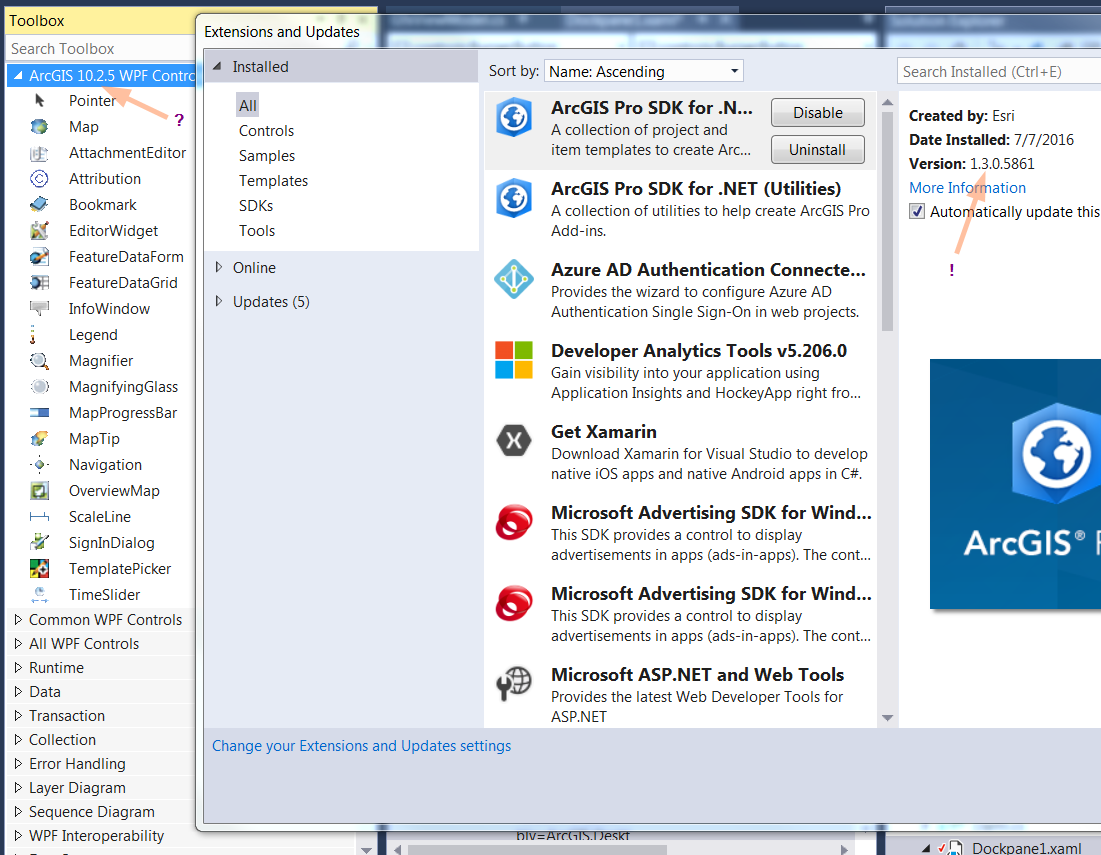Expand the Runtime toolbox group
Image resolution: width=1101 pixels, height=855 pixels.
18,667
